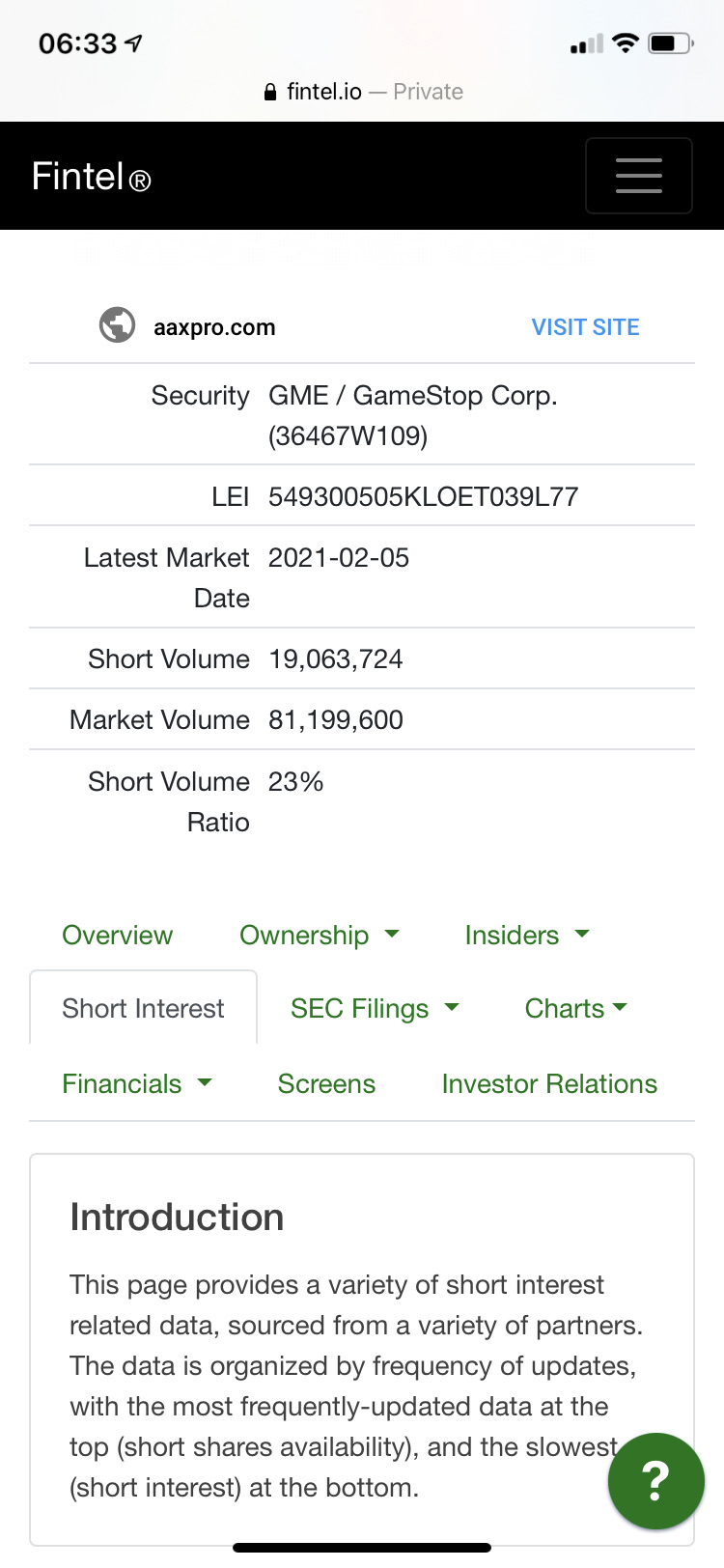Select the Short Interest tab
Viewport: 724px width, 1568px height.
[x=143, y=1009]
